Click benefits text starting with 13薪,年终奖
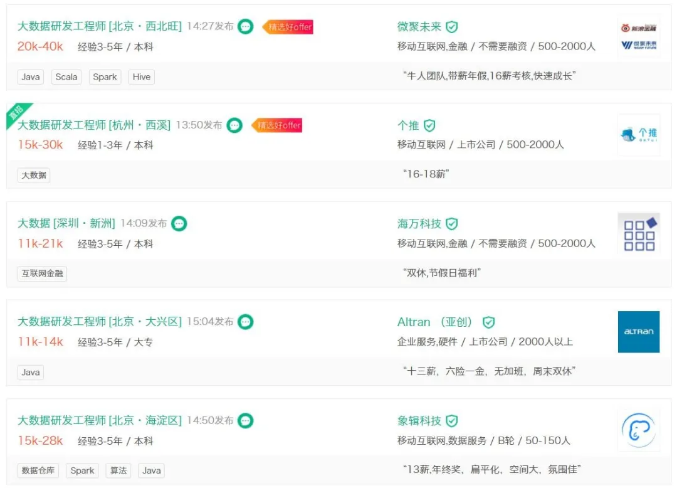Viewport: 675px width, 489px height. [x=492, y=470]
